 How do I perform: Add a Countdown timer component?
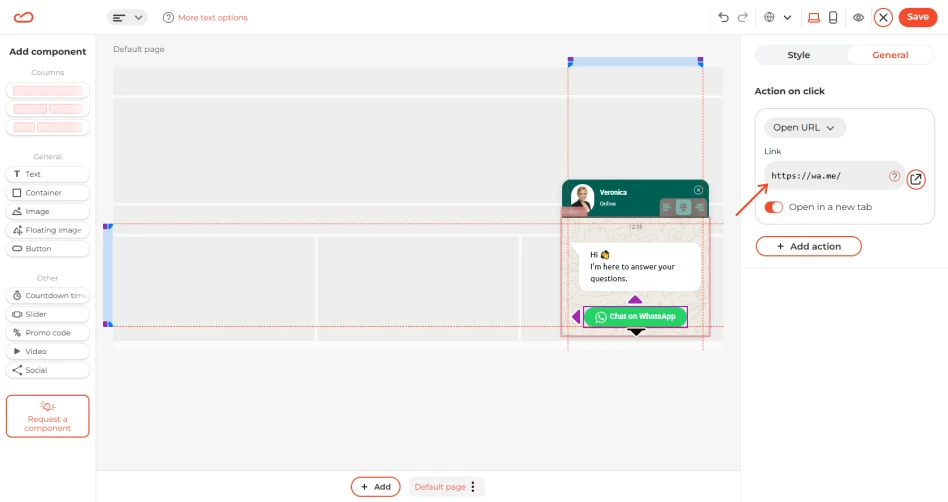[x=48, y=296]
